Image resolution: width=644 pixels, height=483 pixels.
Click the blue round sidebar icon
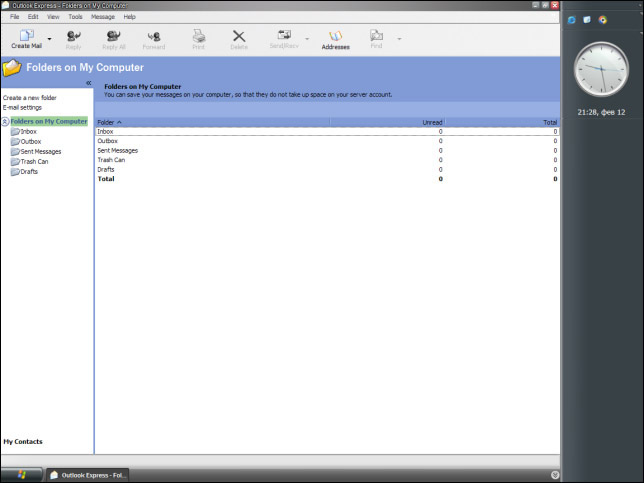pyautogui.click(x=572, y=20)
